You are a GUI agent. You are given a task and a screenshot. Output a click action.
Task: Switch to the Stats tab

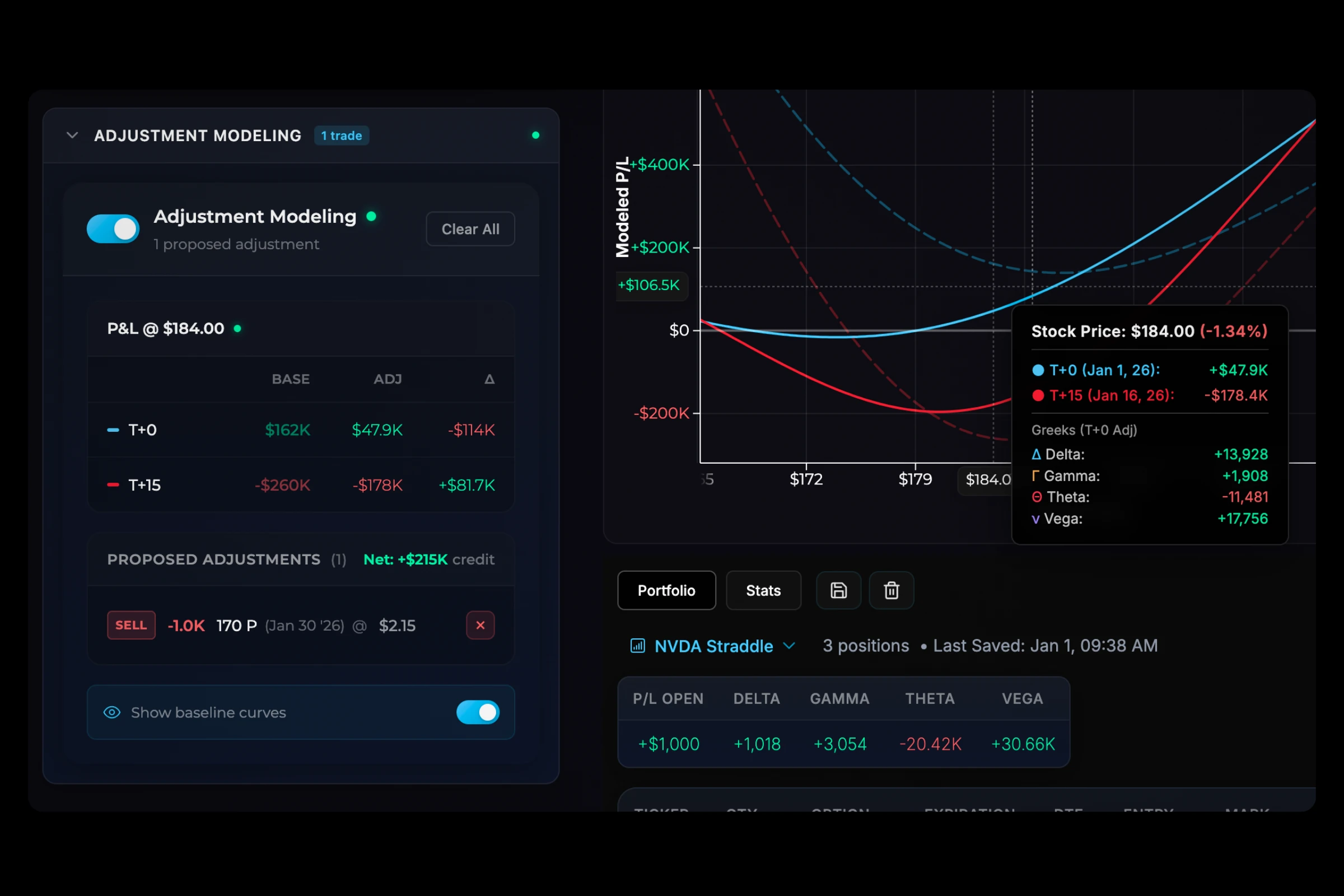pos(763,590)
